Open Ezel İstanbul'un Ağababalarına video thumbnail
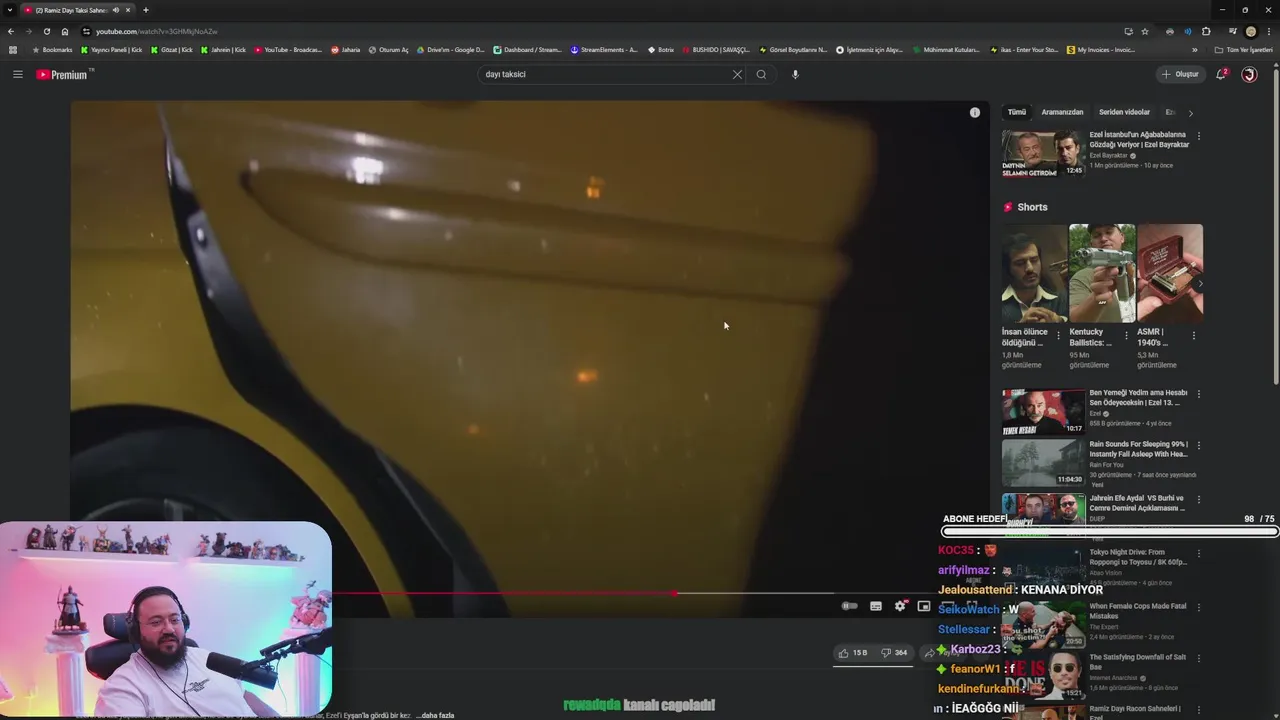This screenshot has width=1280, height=720. pyautogui.click(x=1043, y=153)
